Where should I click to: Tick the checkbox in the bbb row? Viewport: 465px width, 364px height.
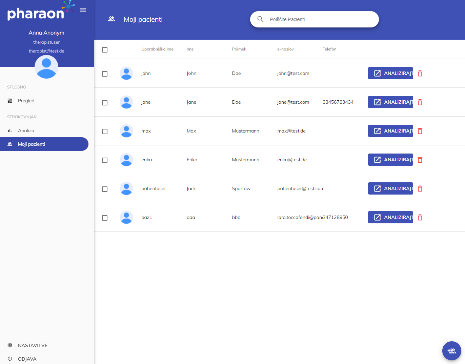pos(105,218)
